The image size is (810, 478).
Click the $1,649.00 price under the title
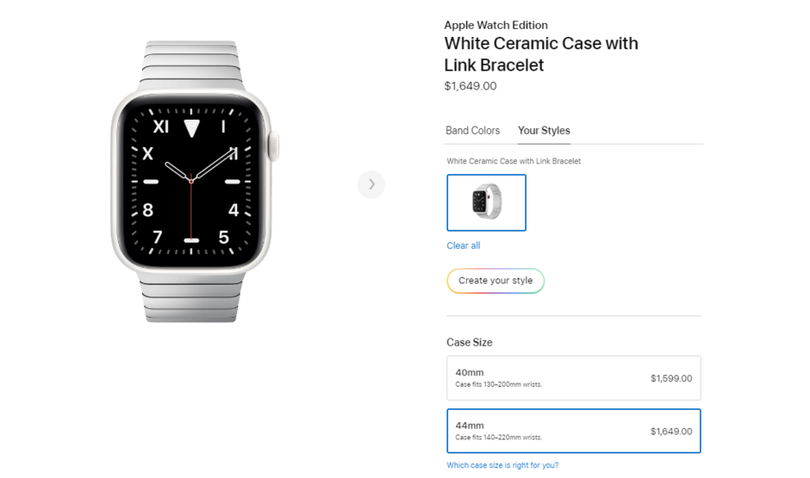[x=470, y=86]
